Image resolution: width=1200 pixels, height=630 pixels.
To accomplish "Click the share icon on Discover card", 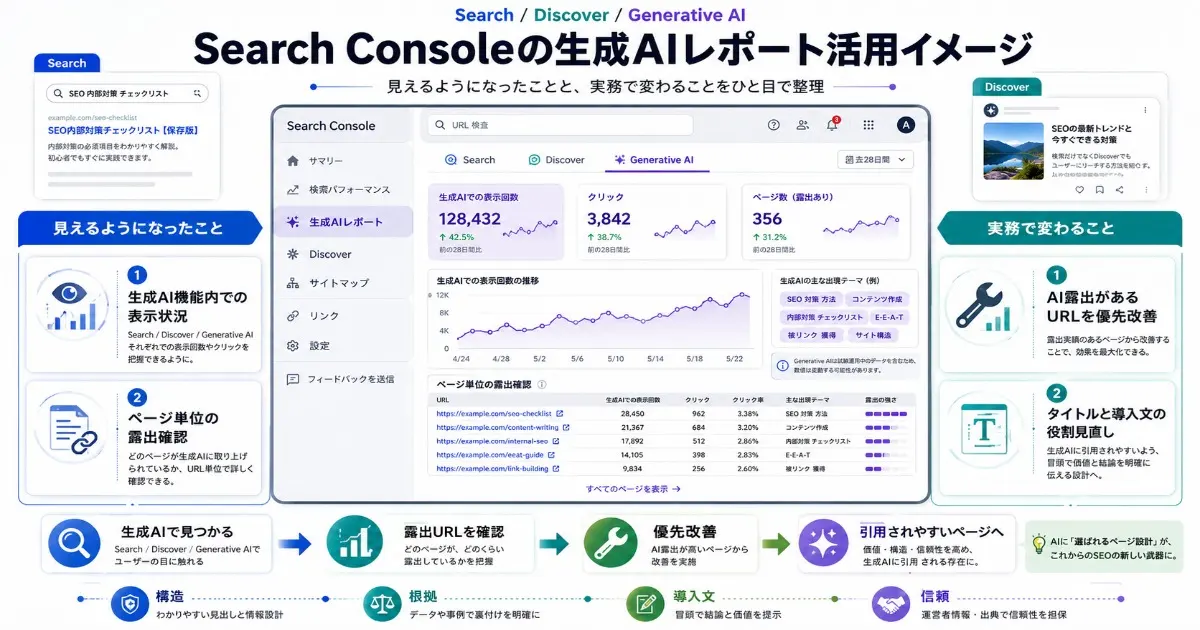I will click(x=1120, y=189).
